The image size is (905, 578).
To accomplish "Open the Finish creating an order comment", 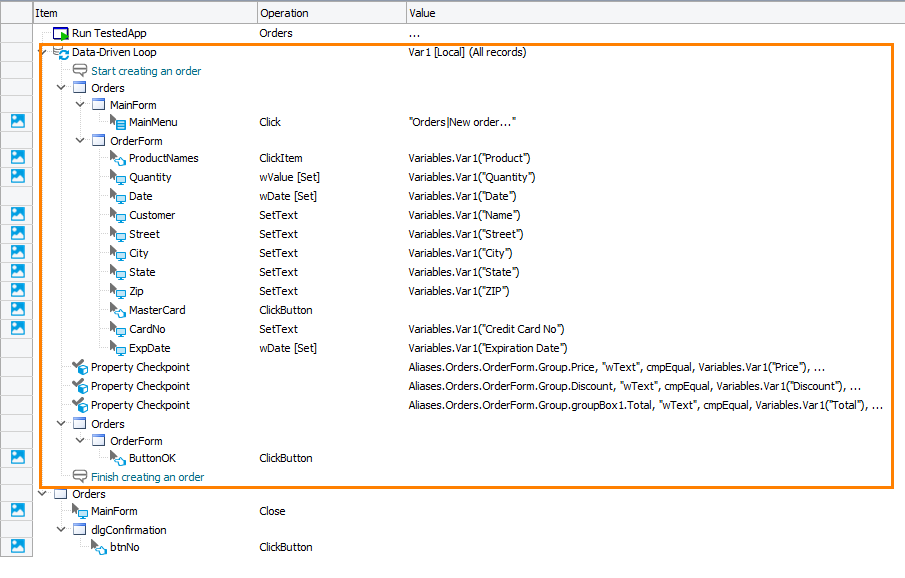I will 147,477.
